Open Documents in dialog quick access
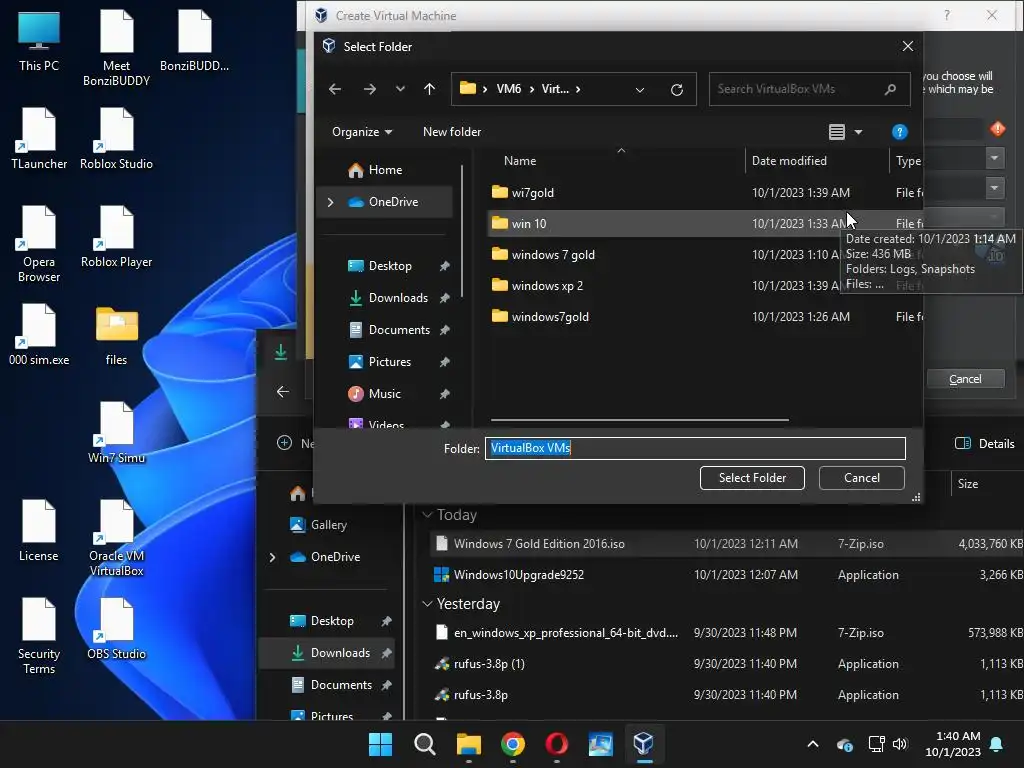The width and height of the screenshot is (1024, 768). click(399, 330)
